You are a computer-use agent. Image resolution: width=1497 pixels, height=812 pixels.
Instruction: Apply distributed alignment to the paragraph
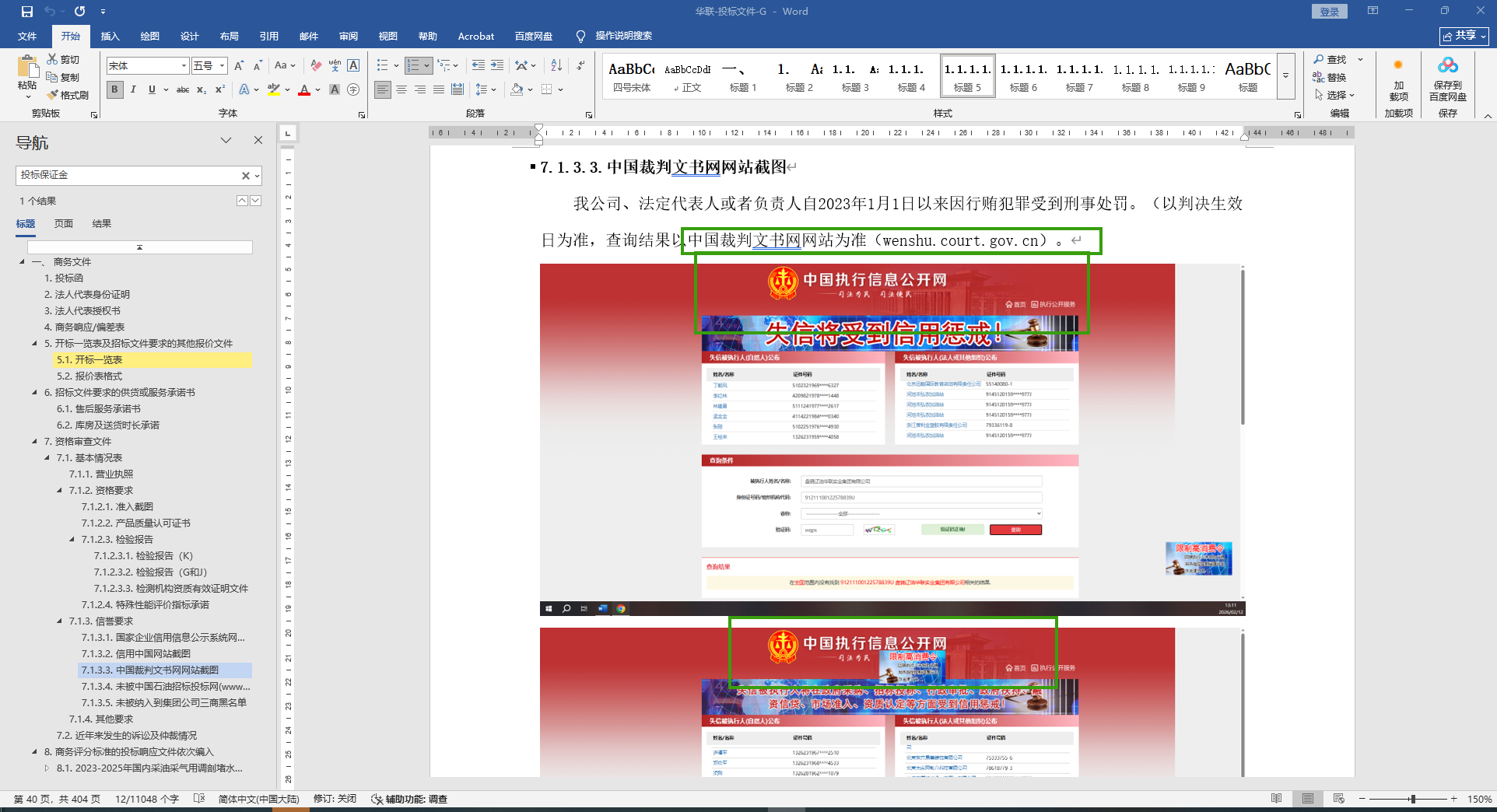click(x=458, y=89)
